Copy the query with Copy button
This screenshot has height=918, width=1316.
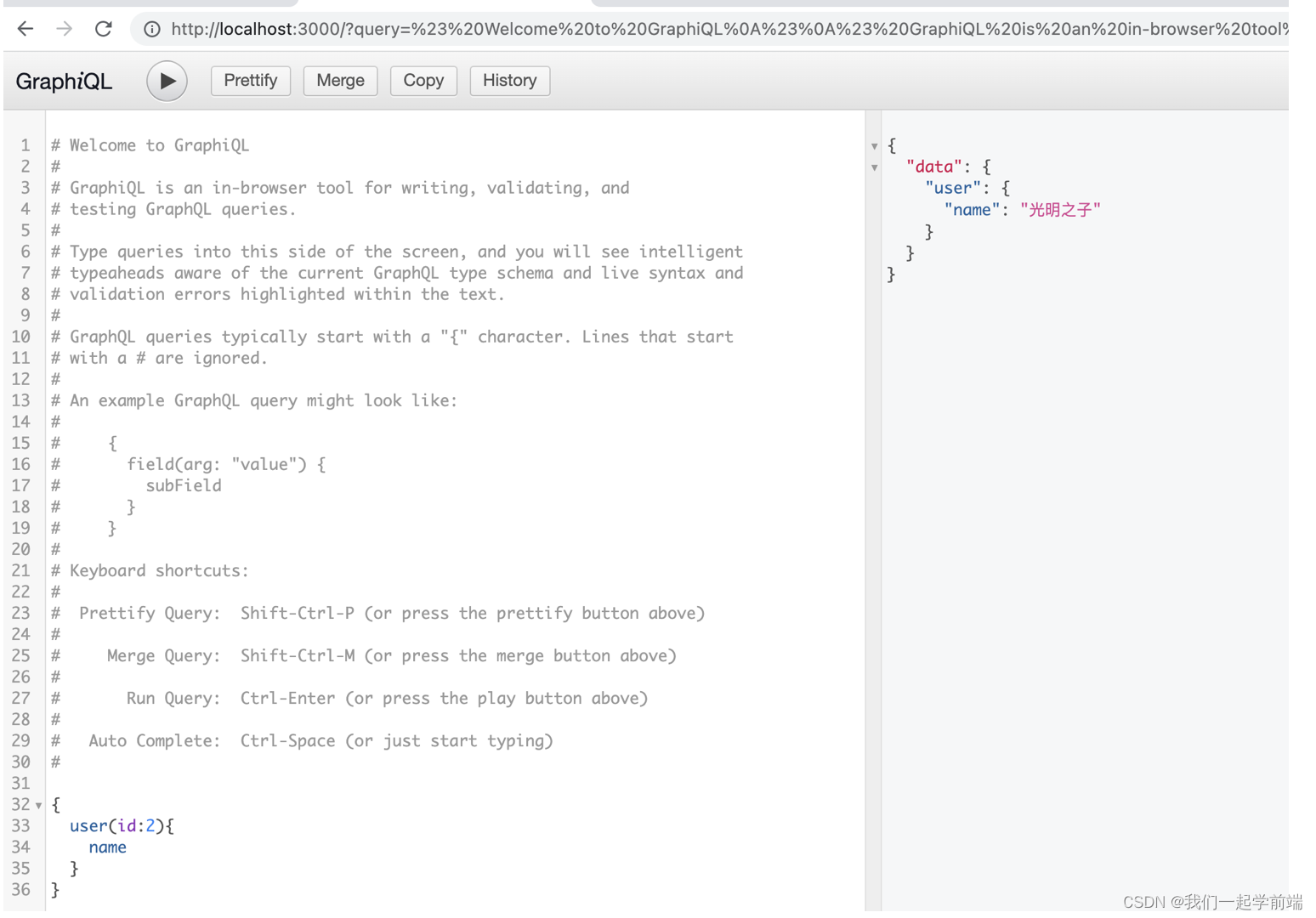point(423,81)
